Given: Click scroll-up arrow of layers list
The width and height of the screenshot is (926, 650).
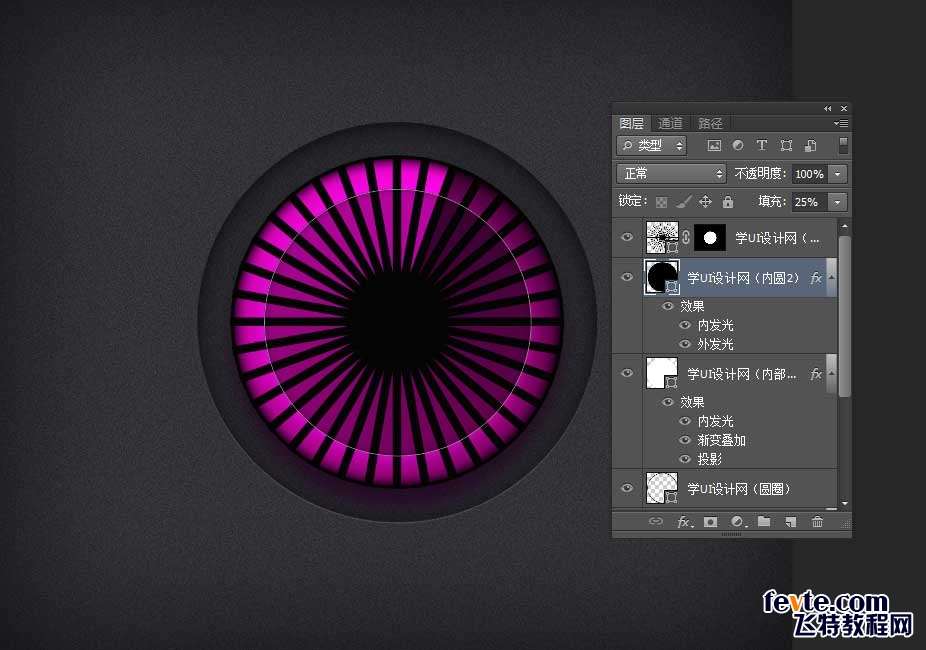Looking at the screenshot, I should [845, 227].
